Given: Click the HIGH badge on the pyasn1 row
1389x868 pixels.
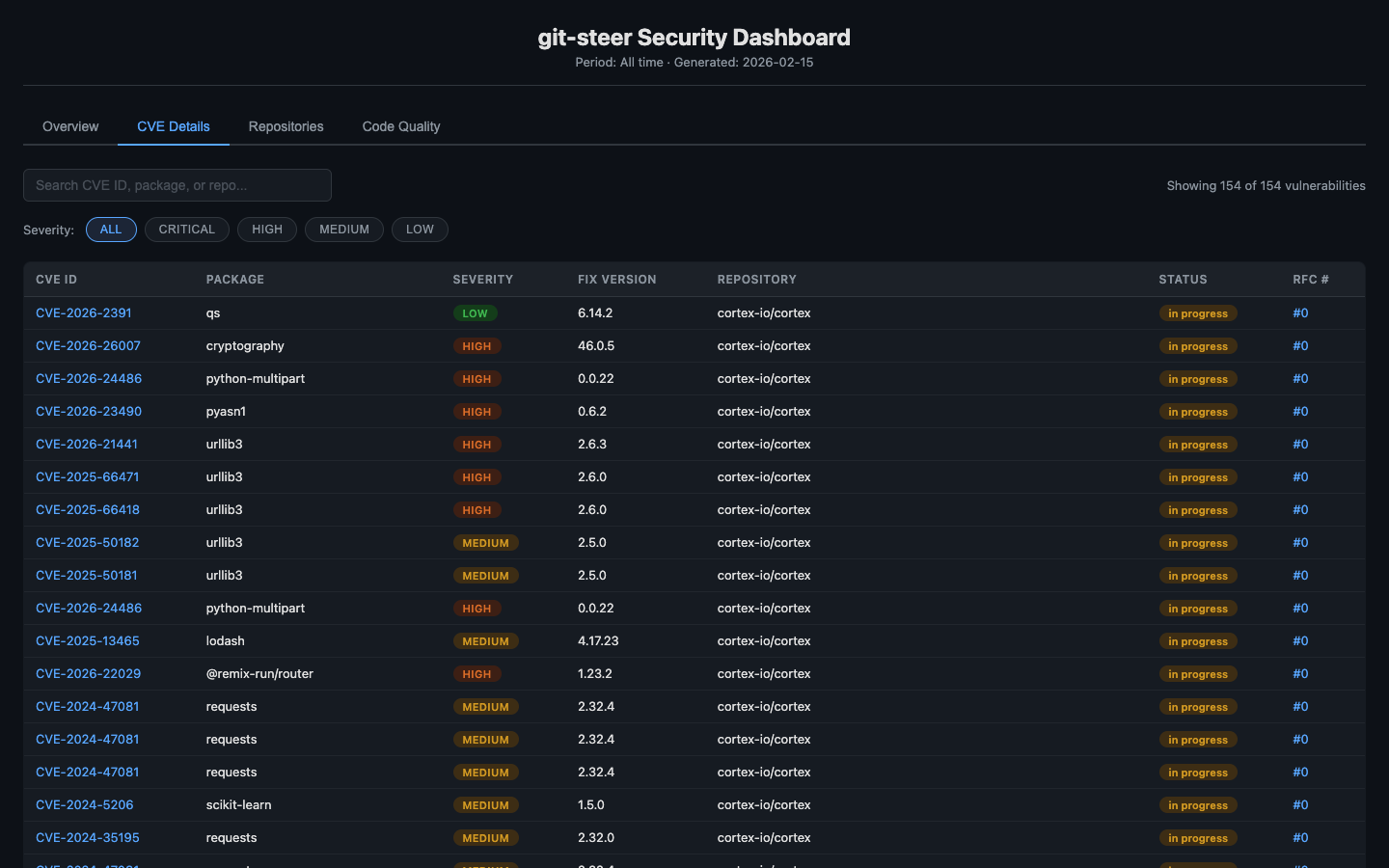Looking at the screenshot, I should [477, 412].
